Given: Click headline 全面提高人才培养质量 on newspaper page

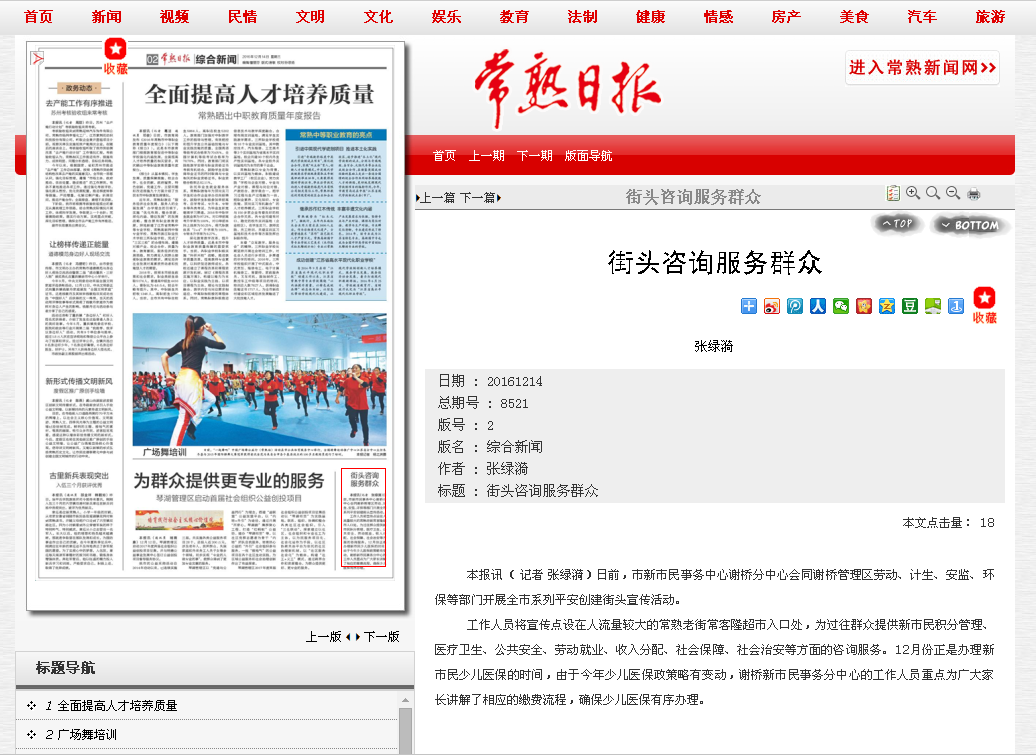Looking at the screenshot, I should [x=260, y=94].
